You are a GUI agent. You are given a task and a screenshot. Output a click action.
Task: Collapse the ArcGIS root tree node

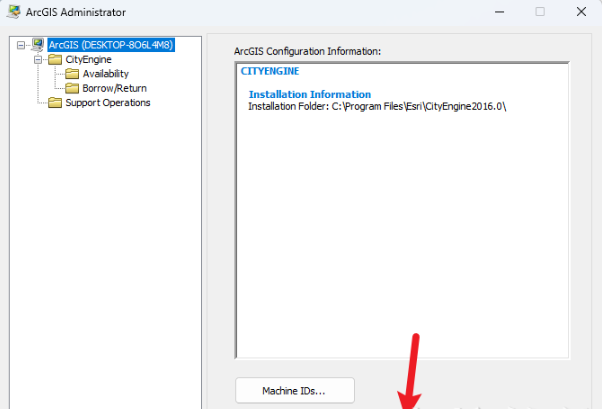[22, 45]
